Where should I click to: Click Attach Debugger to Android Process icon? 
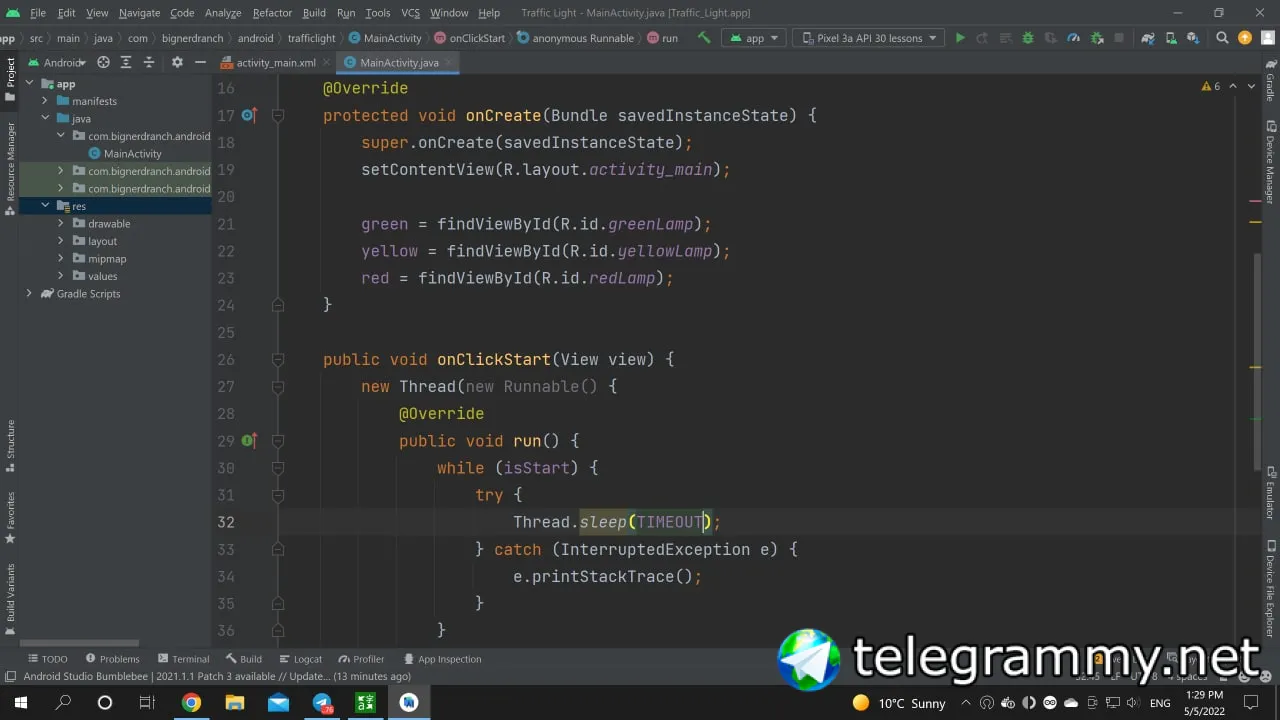(x=1097, y=38)
